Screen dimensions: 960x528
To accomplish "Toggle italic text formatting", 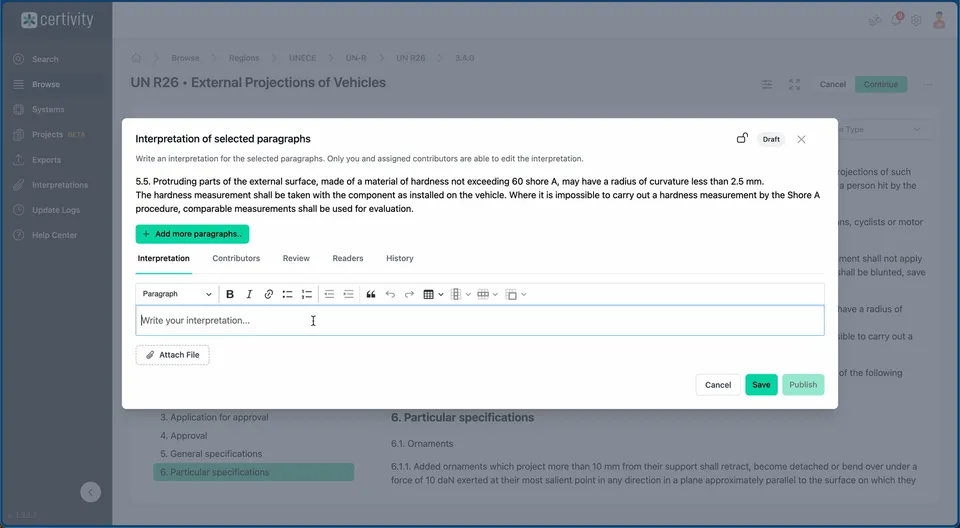I will 249,294.
